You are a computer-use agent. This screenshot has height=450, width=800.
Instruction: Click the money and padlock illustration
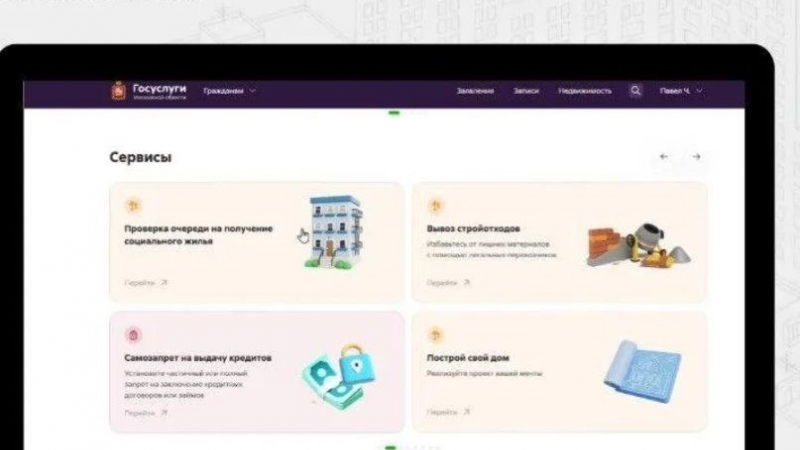point(339,376)
